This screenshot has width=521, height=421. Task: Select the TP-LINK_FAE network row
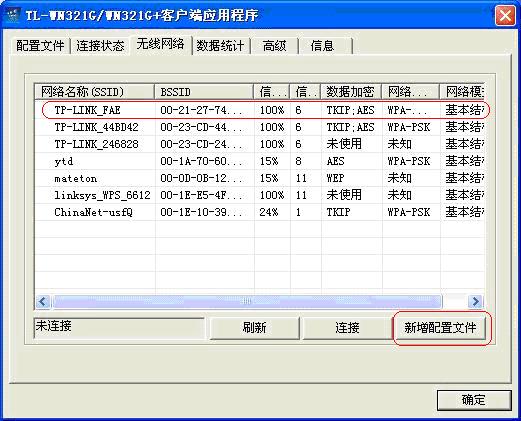pos(260,110)
